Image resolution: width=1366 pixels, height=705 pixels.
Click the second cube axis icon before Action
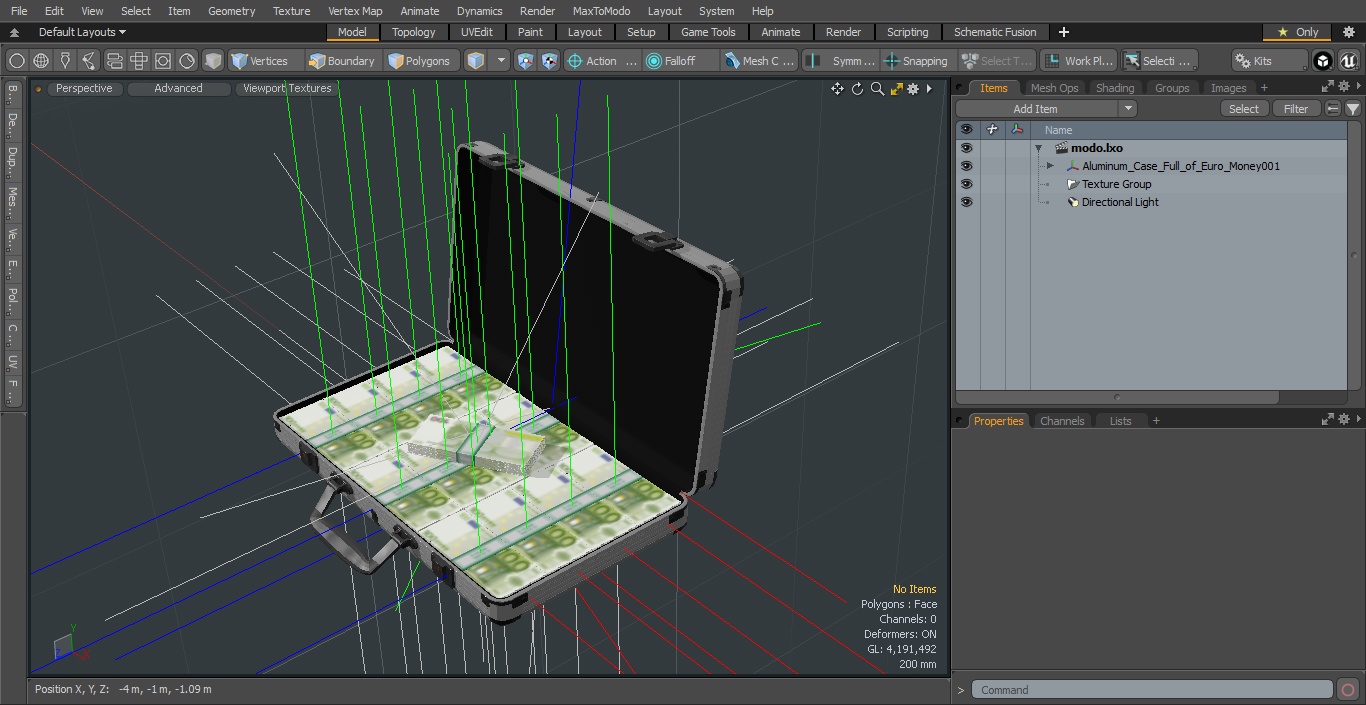[x=549, y=61]
